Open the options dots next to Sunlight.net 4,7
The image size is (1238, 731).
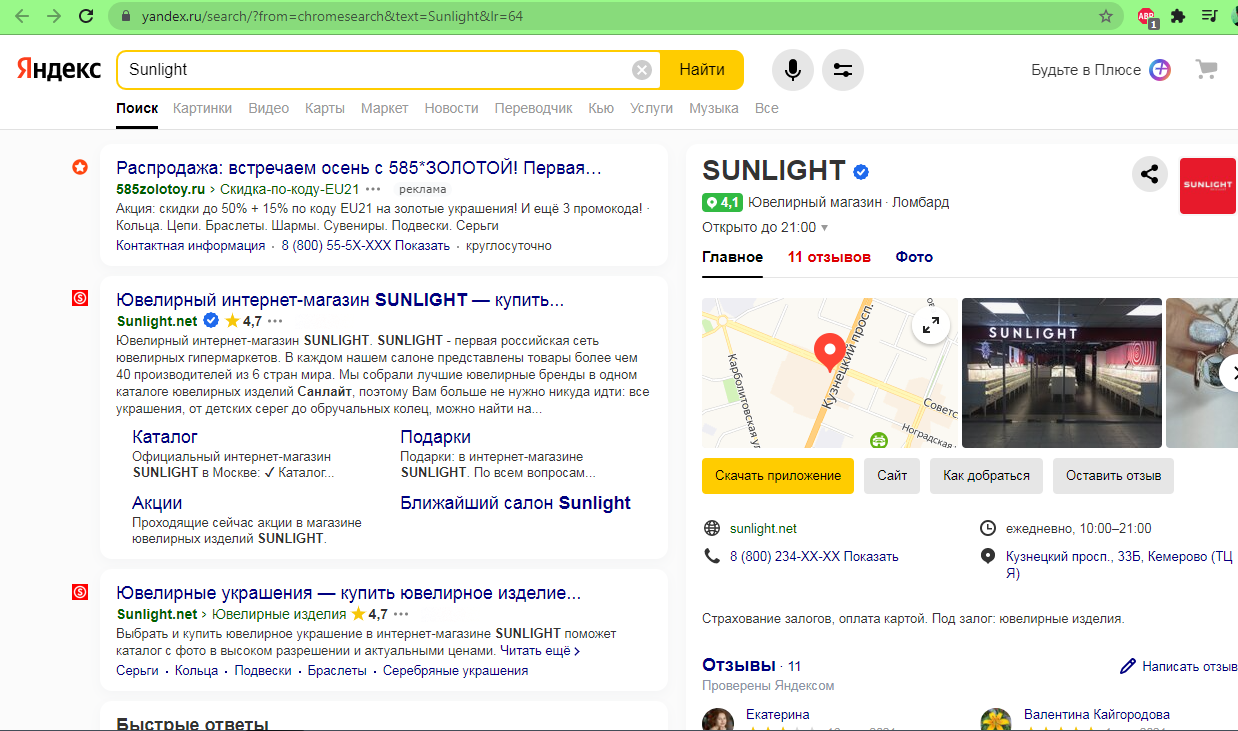pyautogui.click(x=275, y=321)
